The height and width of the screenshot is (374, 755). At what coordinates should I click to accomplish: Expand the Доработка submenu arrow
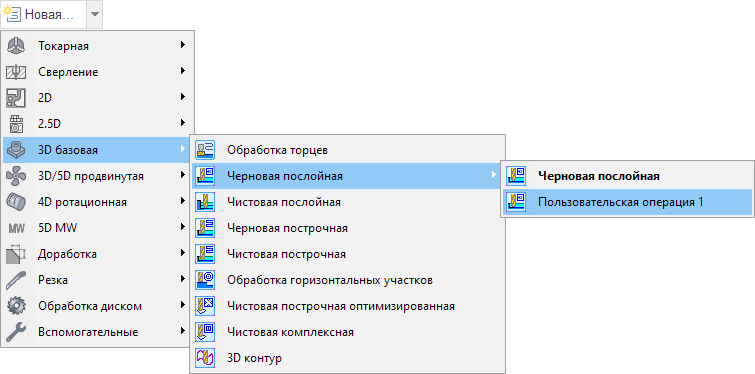182,253
